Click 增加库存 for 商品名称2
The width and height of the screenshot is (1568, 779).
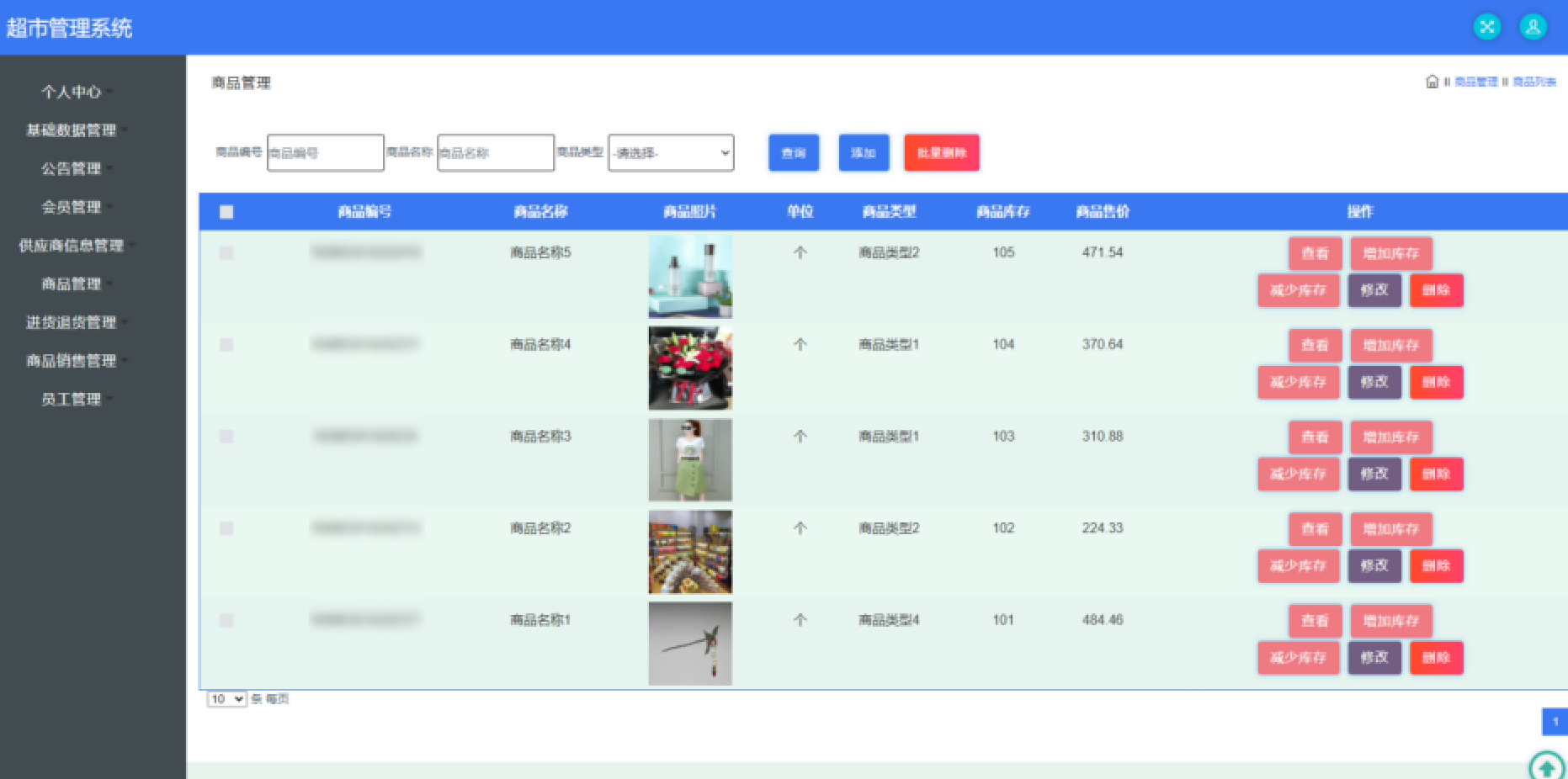pyautogui.click(x=1391, y=529)
